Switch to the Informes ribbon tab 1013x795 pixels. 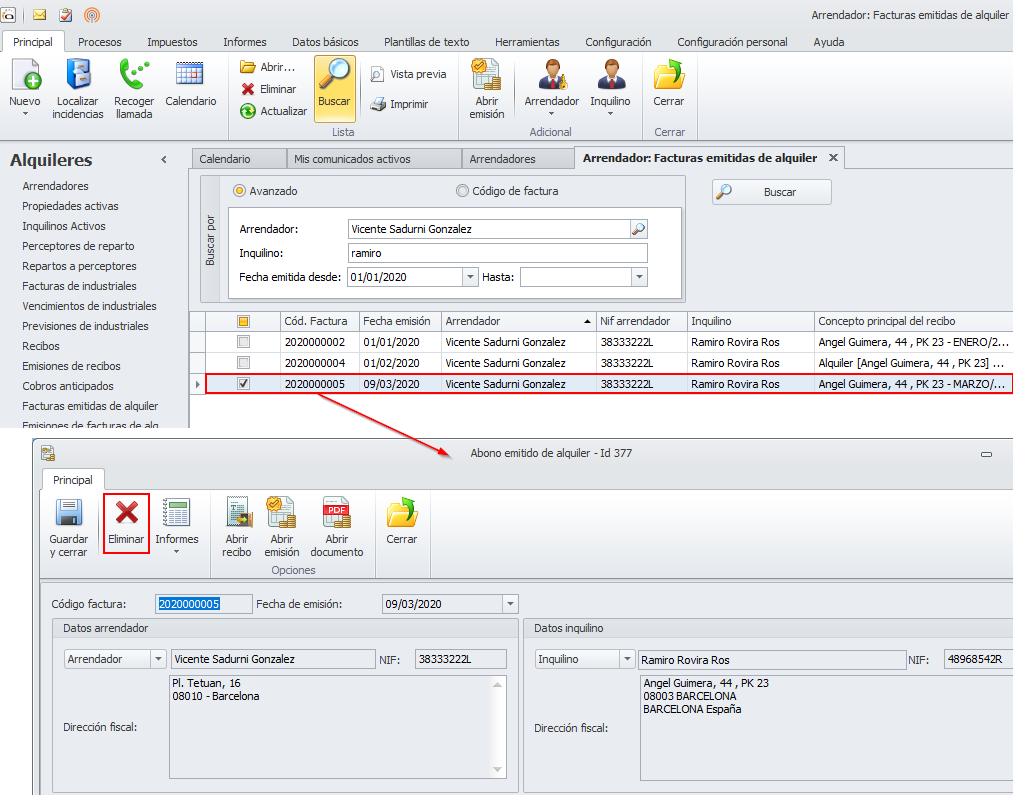tap(245, 42)
